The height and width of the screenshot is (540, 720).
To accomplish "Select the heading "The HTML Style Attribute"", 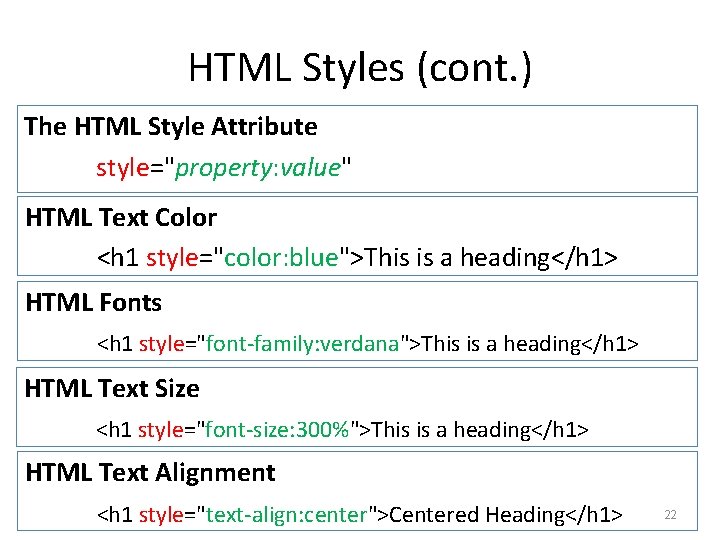I will 170,127.
